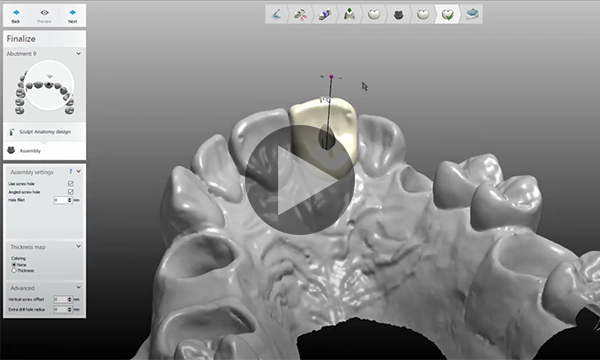Toggle the Angled screw hole checkbox
Screen dimensions: 600x360
pos(70,192)
